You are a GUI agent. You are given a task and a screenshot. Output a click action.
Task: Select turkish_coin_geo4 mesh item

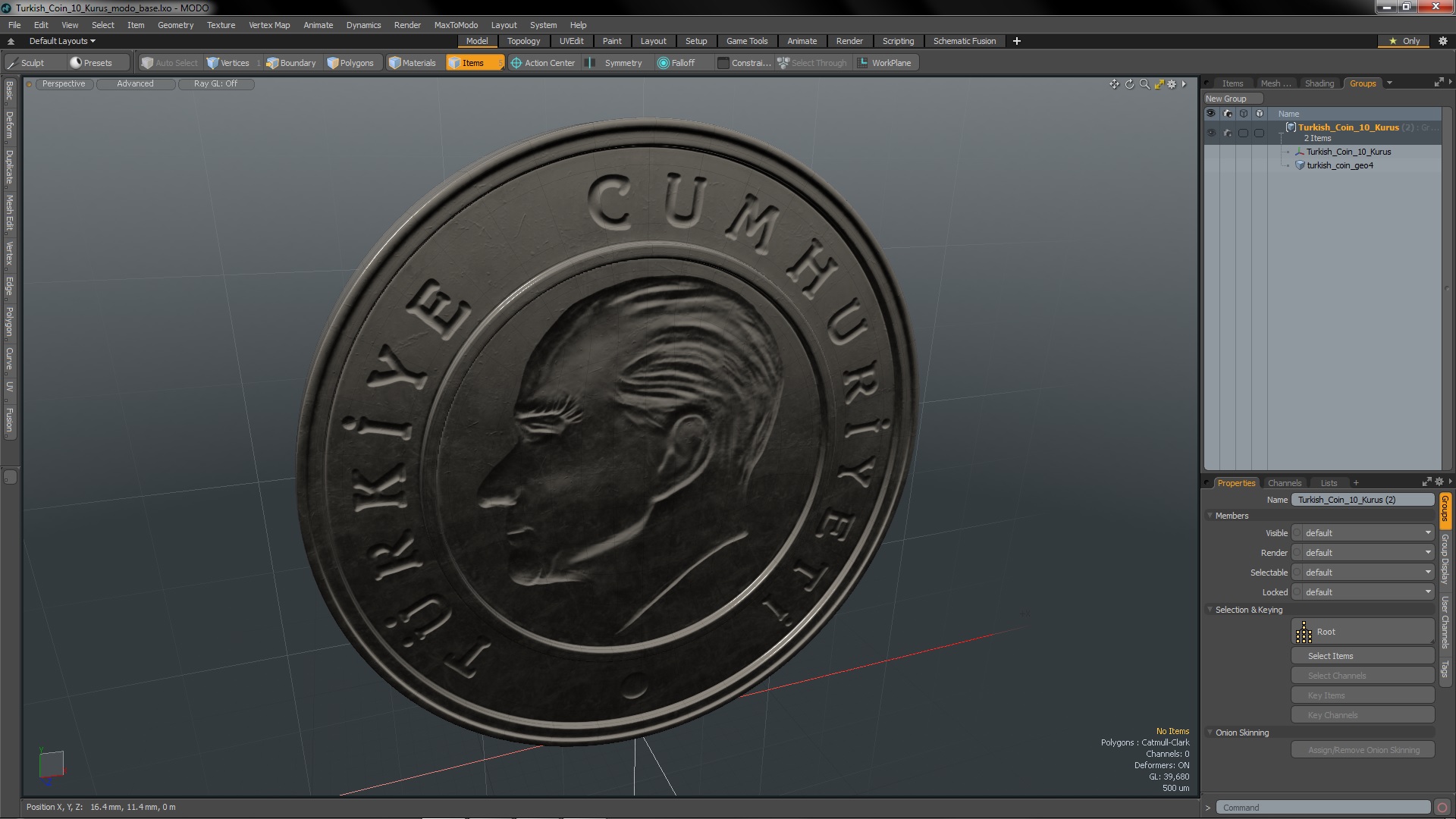click(1340, 165)
